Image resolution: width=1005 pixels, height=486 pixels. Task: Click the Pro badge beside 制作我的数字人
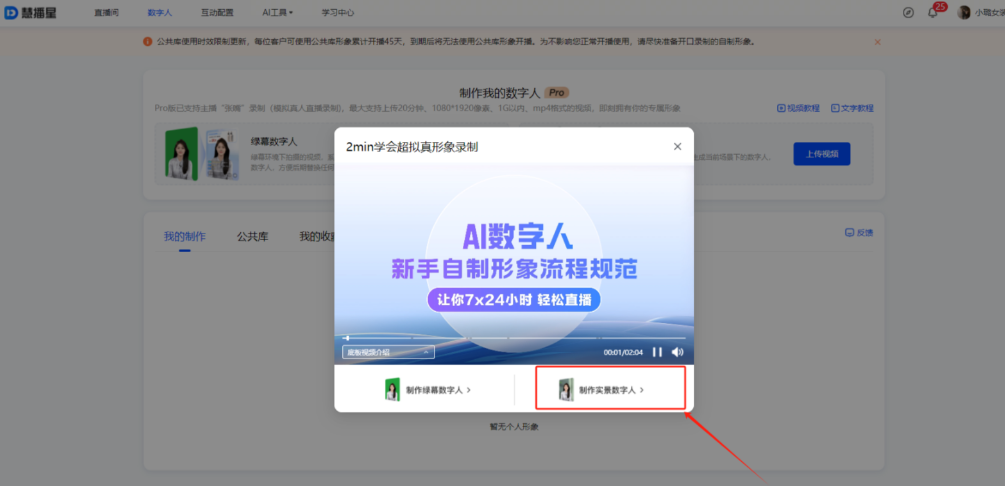(556, 93)
